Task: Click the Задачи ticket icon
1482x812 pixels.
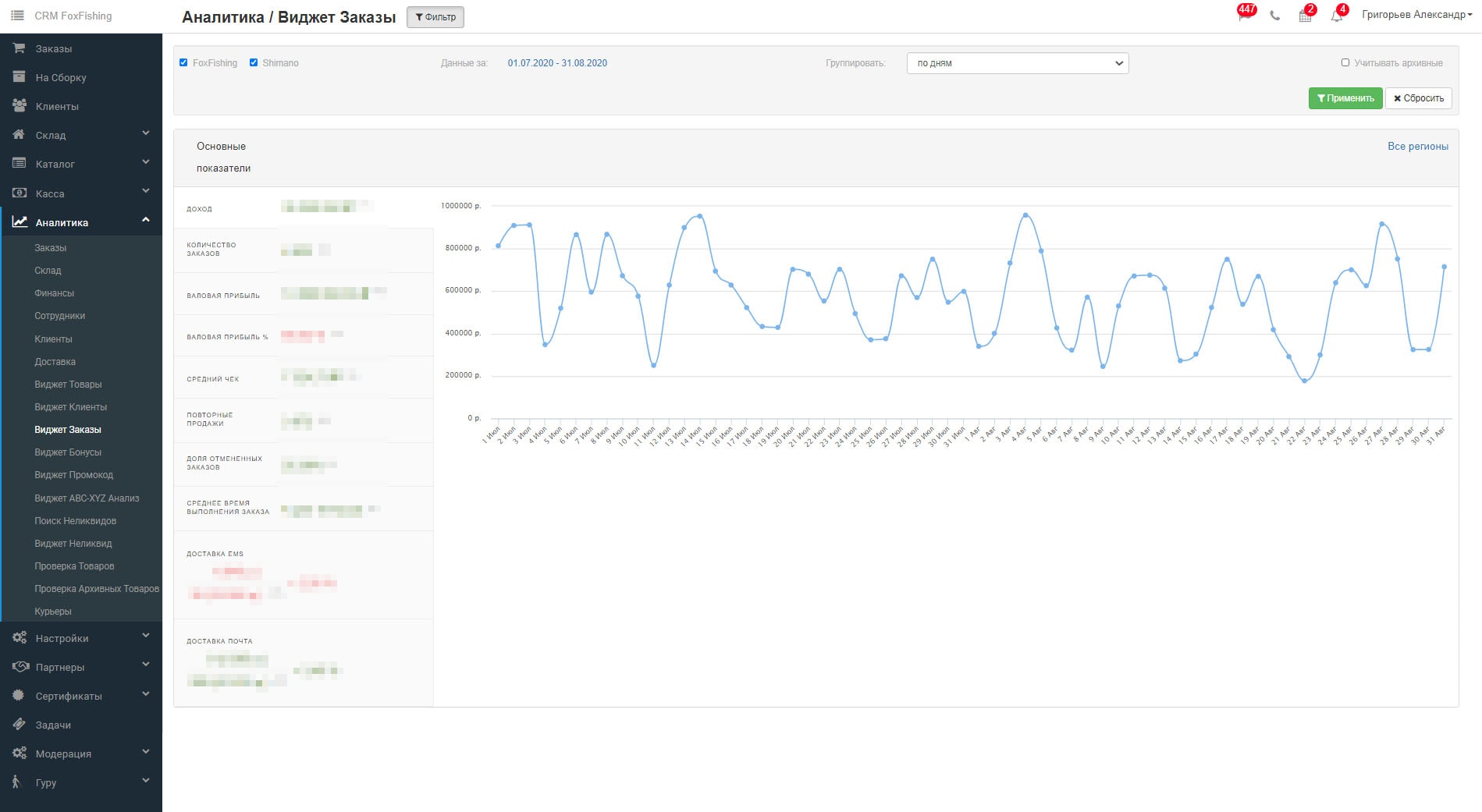Action: pyautogui.click(x=19, y=725)
